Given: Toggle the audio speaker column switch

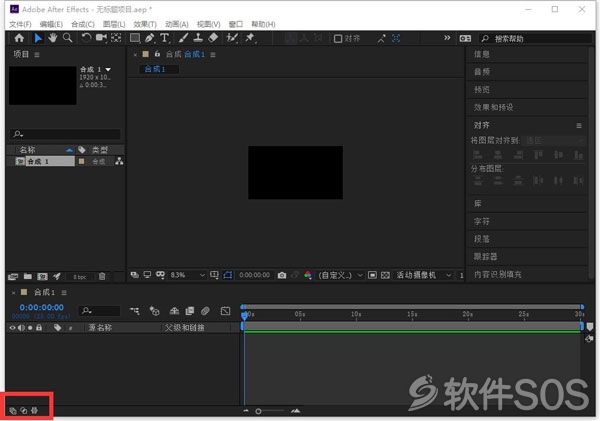Looking at the screenshot, I should tap(21, 328).
